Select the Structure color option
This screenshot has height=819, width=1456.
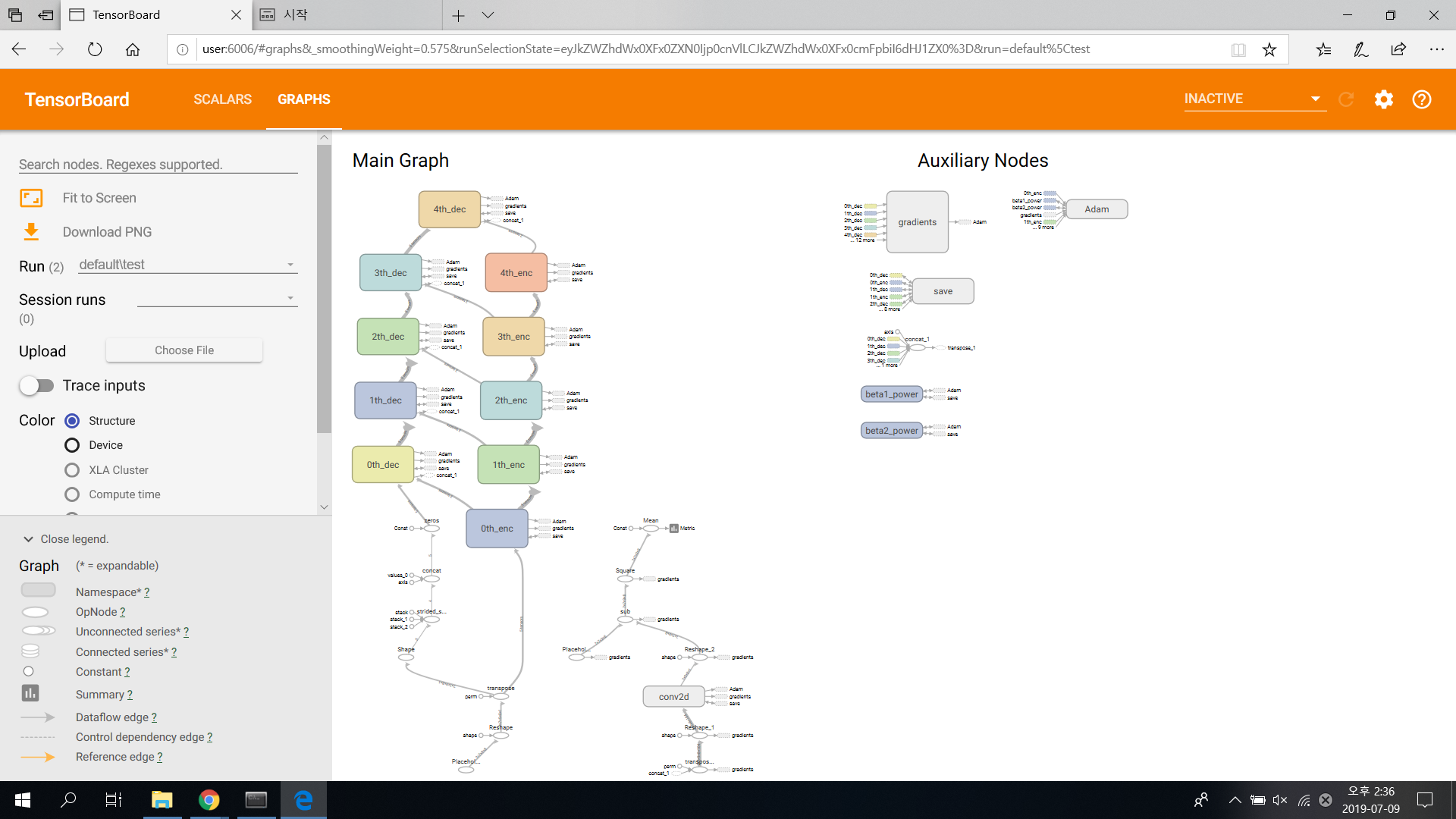72,421
